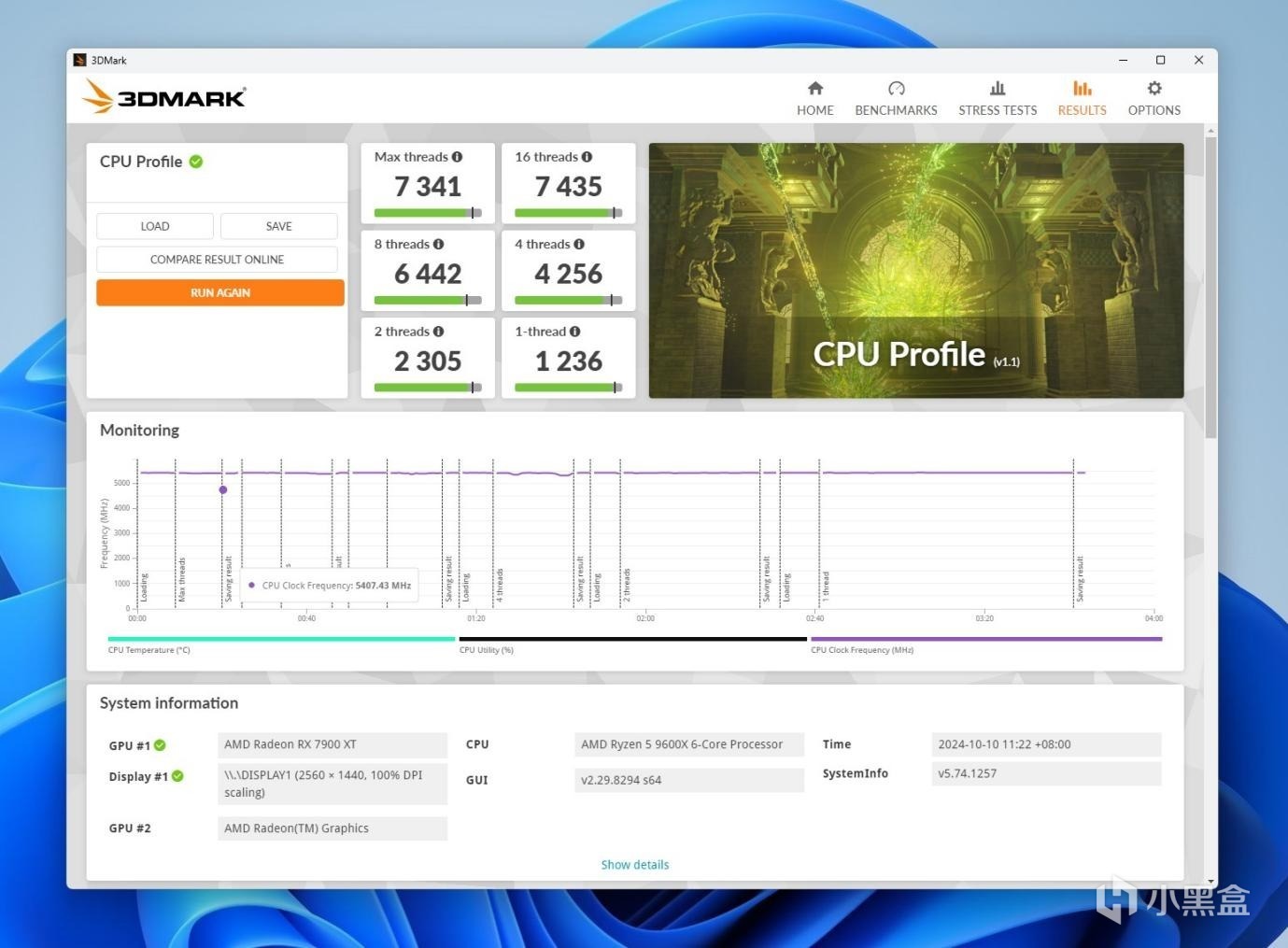Open the Show details link
This screenshot has width=1288, height=948.
(x=635, y=865)
